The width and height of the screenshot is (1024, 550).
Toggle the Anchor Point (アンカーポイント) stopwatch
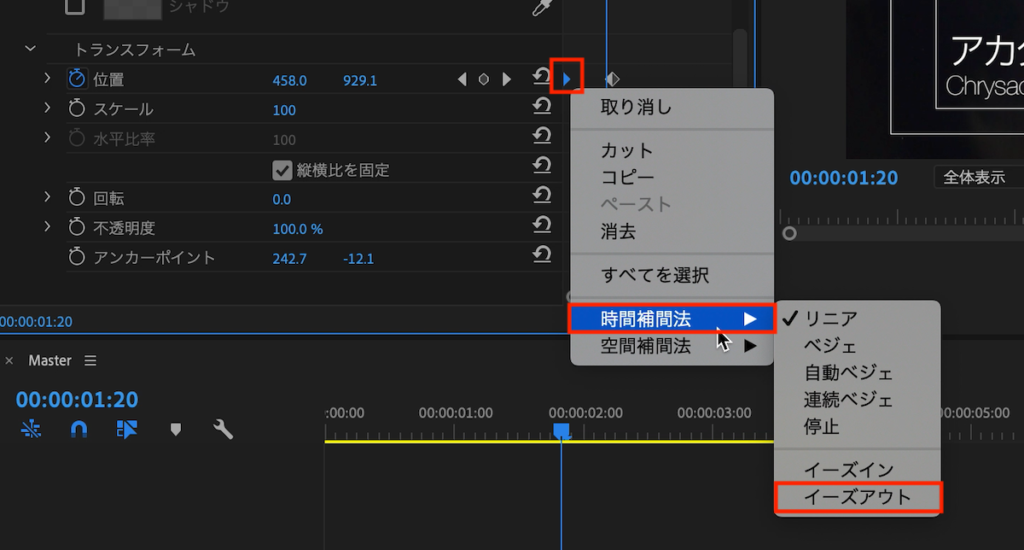tap(77, 257)
